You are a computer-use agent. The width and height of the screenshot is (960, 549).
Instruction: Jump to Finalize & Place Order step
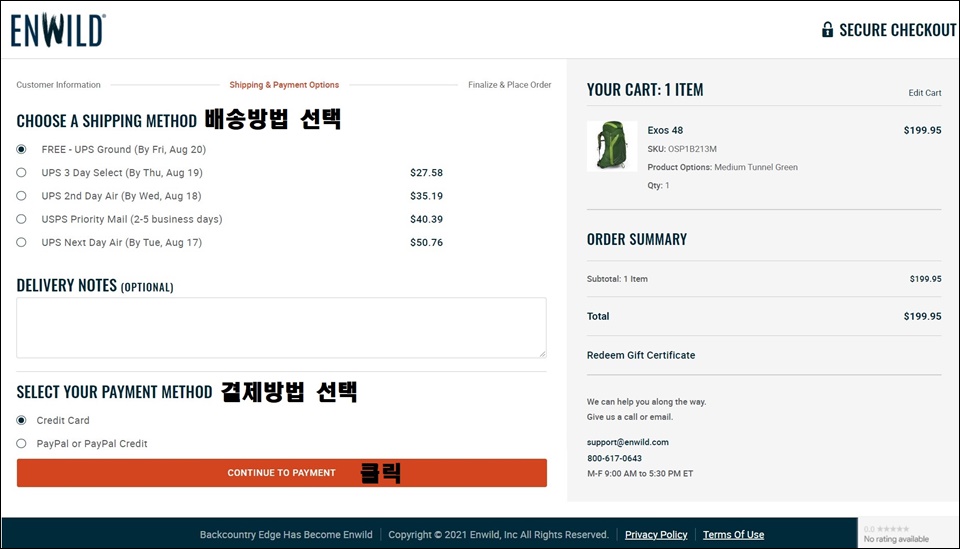click(509, 85)
